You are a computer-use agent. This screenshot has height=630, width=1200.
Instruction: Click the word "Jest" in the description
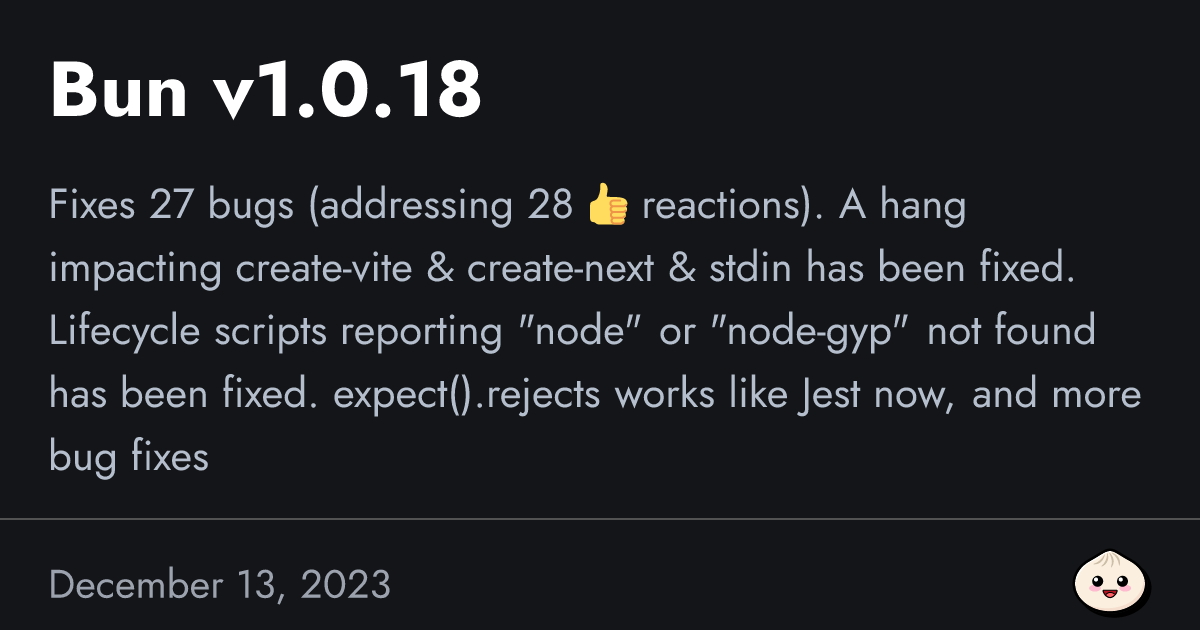coord(829,395)
